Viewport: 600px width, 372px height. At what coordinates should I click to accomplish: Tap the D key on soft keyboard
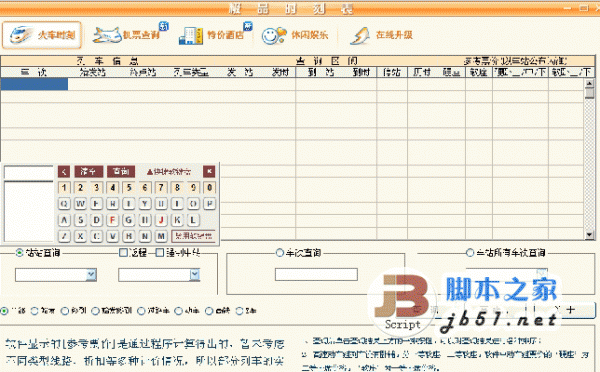[x=96, y=220]
